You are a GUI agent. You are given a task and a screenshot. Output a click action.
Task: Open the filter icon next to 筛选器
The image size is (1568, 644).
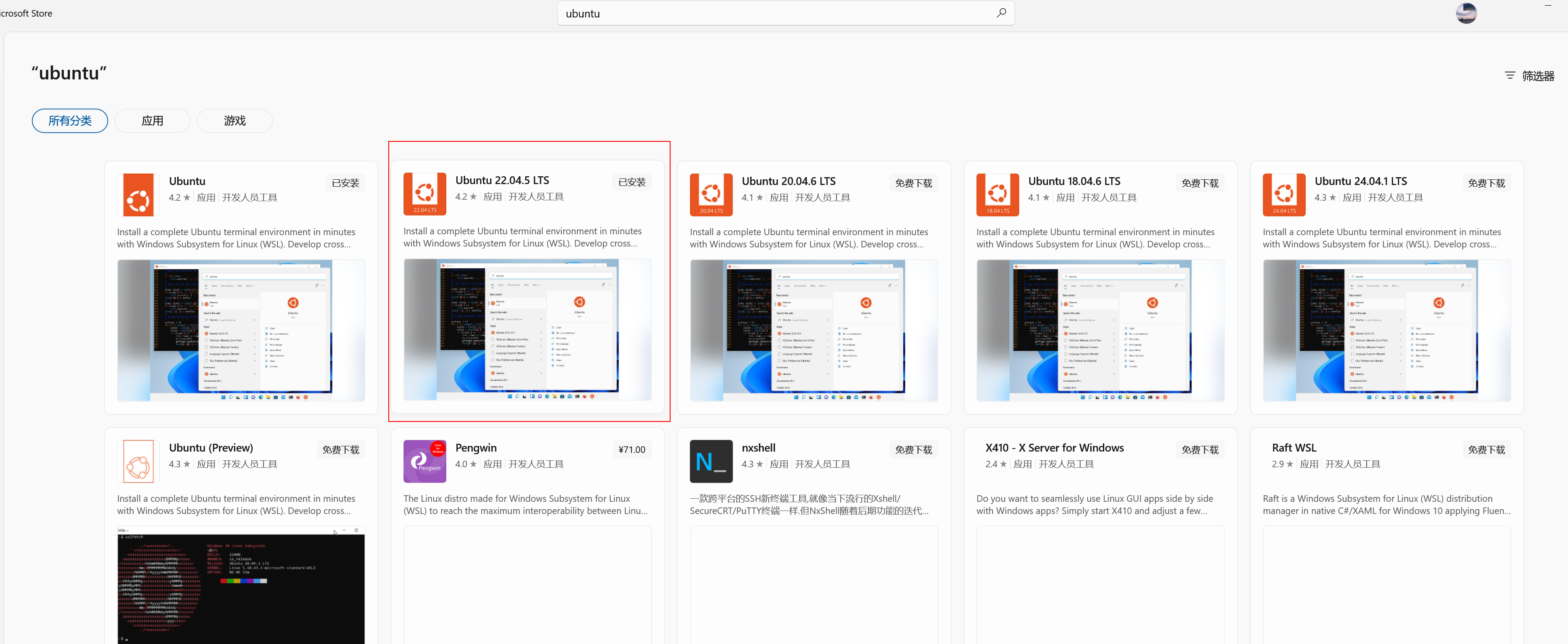[x=1510, y=75]
